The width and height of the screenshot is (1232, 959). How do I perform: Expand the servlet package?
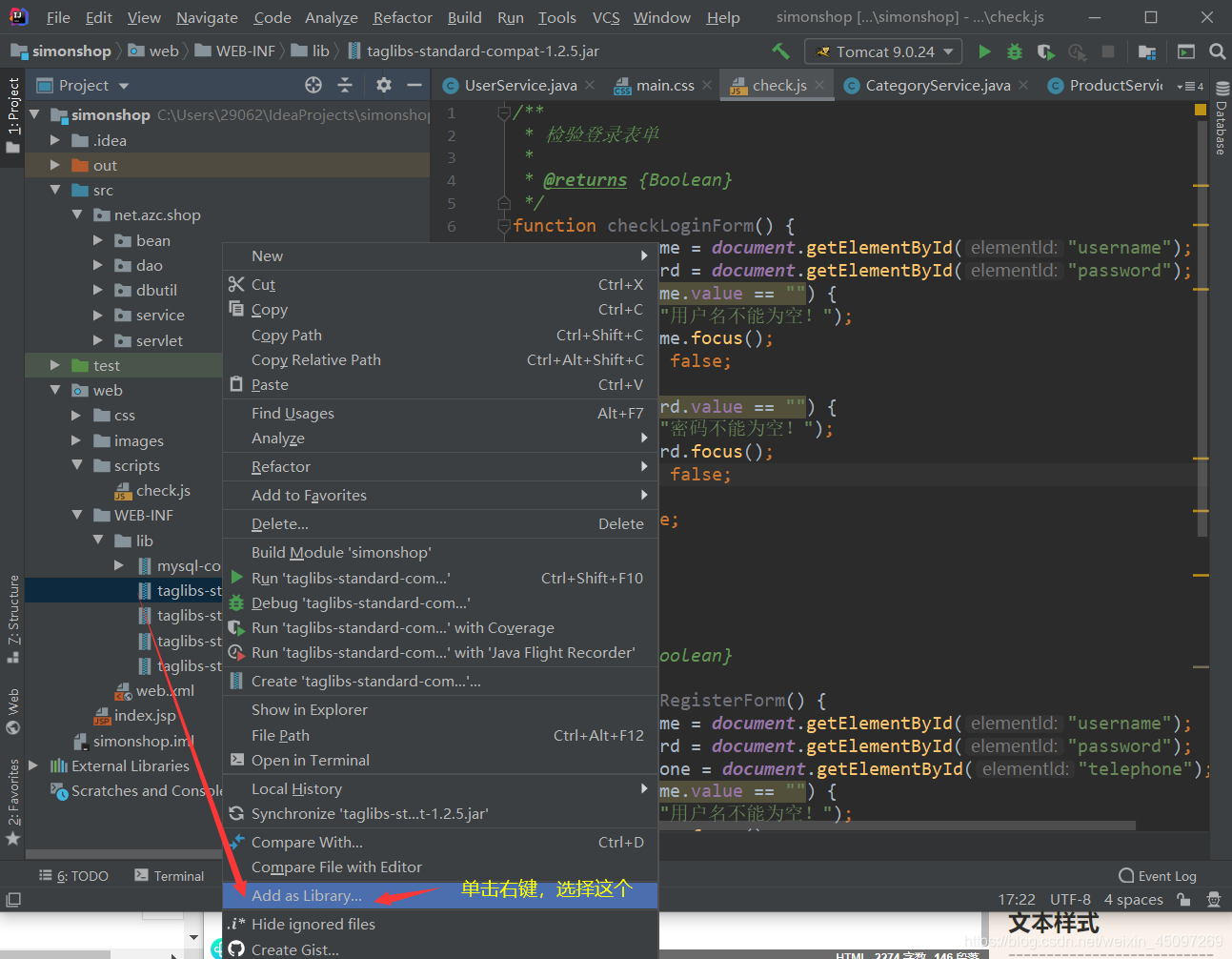point(97,340)
